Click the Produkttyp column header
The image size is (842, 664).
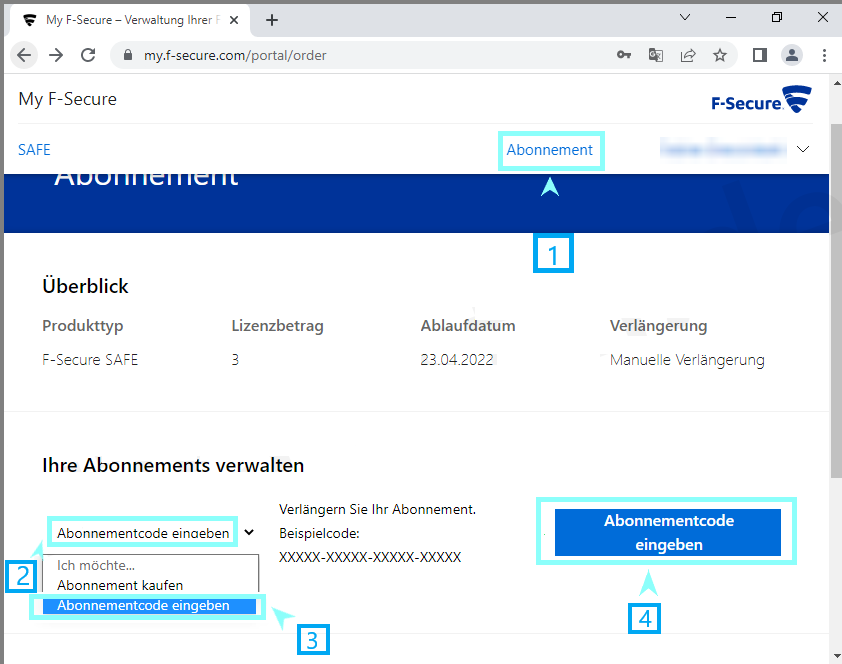83,326
